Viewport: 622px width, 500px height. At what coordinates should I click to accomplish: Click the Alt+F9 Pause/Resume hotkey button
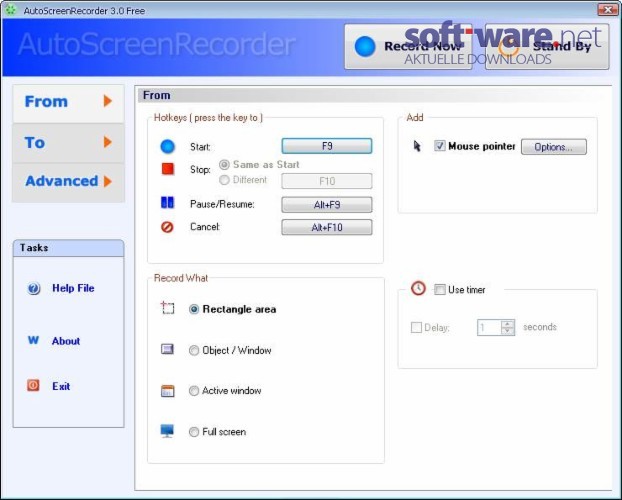click(x=327, y=205)
